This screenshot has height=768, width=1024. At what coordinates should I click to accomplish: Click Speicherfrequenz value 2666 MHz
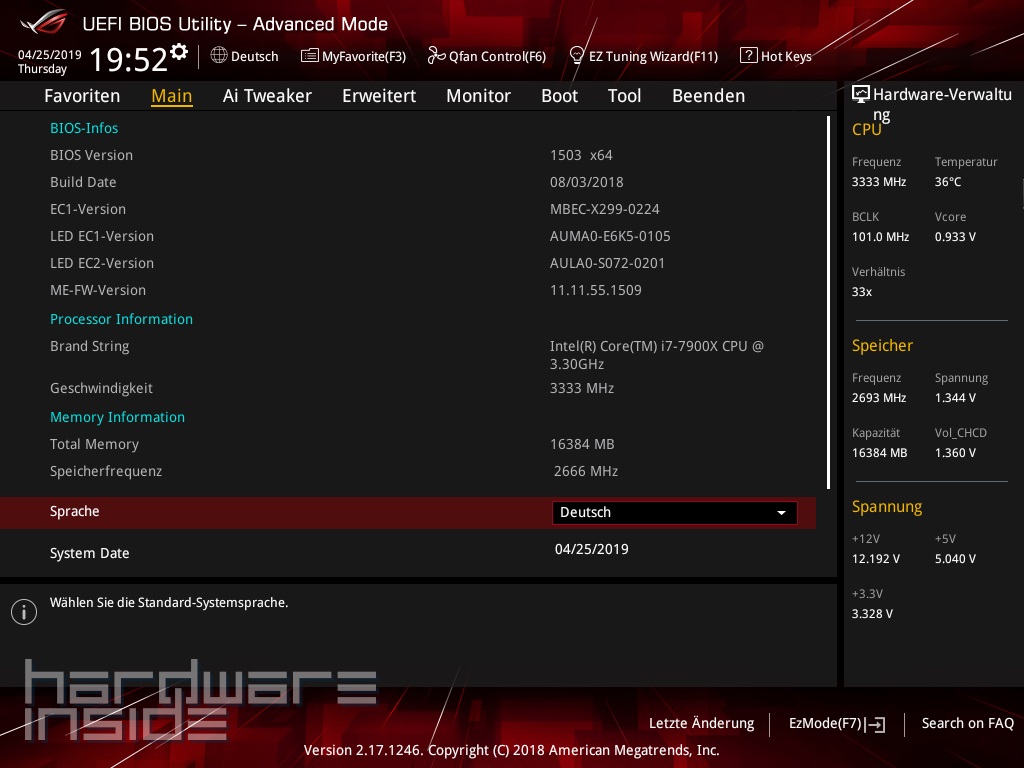(586, 471)
